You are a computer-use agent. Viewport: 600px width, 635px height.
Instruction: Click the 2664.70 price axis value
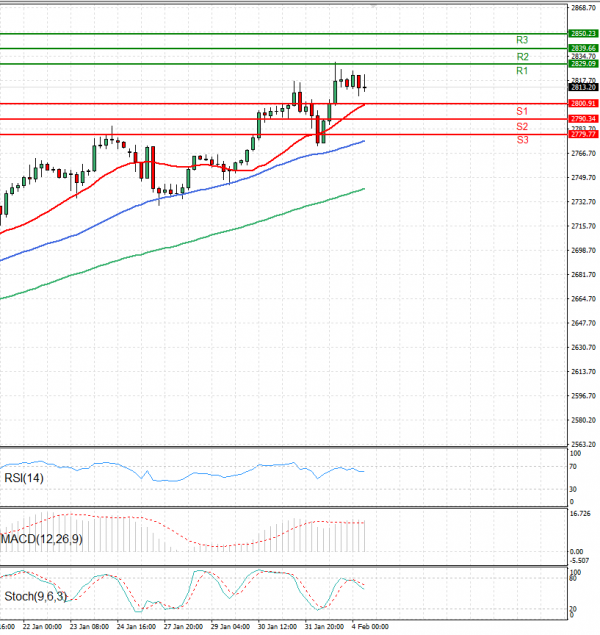pos(583,299)
